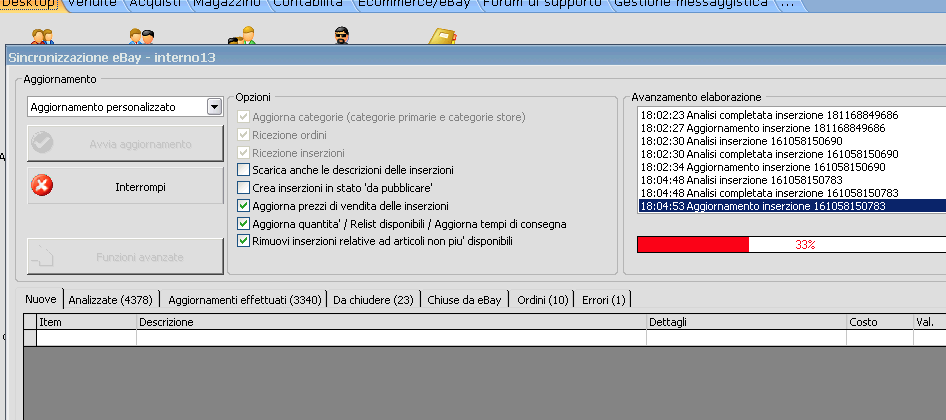Uncheck Rimuovi inserzioni relative ad articoli non disponibili
946x420 pixels.
(x=243, y=241)
